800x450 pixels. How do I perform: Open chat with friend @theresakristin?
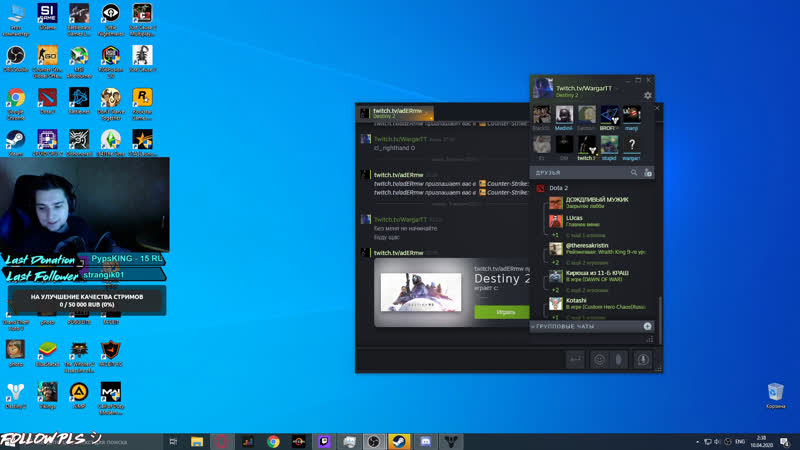tap(597, 248)
